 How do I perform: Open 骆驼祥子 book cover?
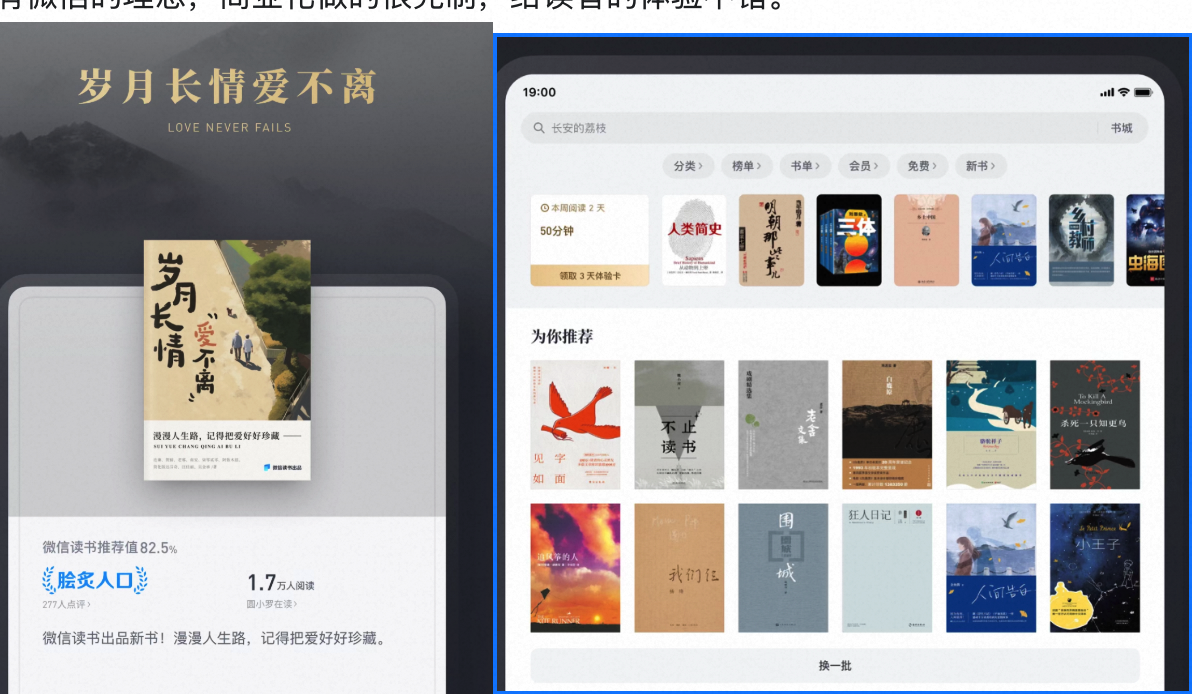(991, 425)
